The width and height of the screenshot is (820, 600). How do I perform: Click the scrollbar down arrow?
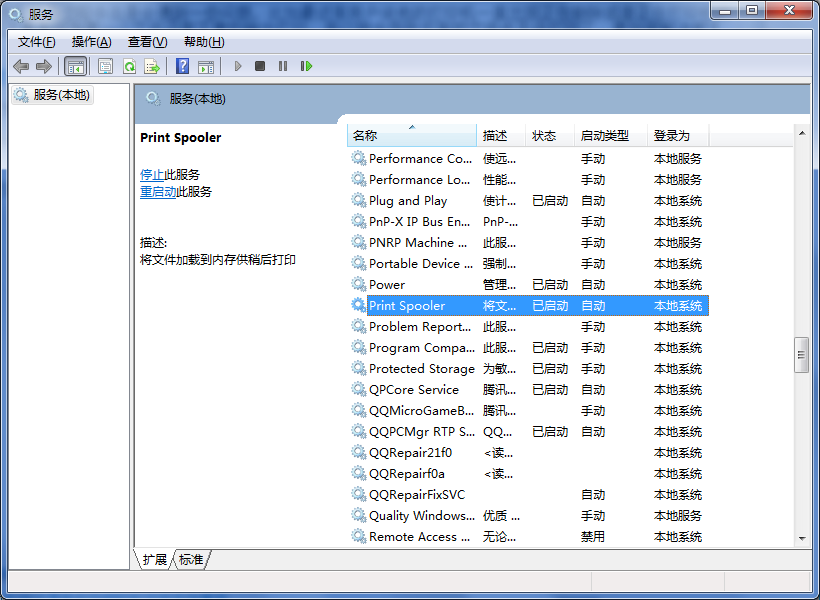point(802,538)
